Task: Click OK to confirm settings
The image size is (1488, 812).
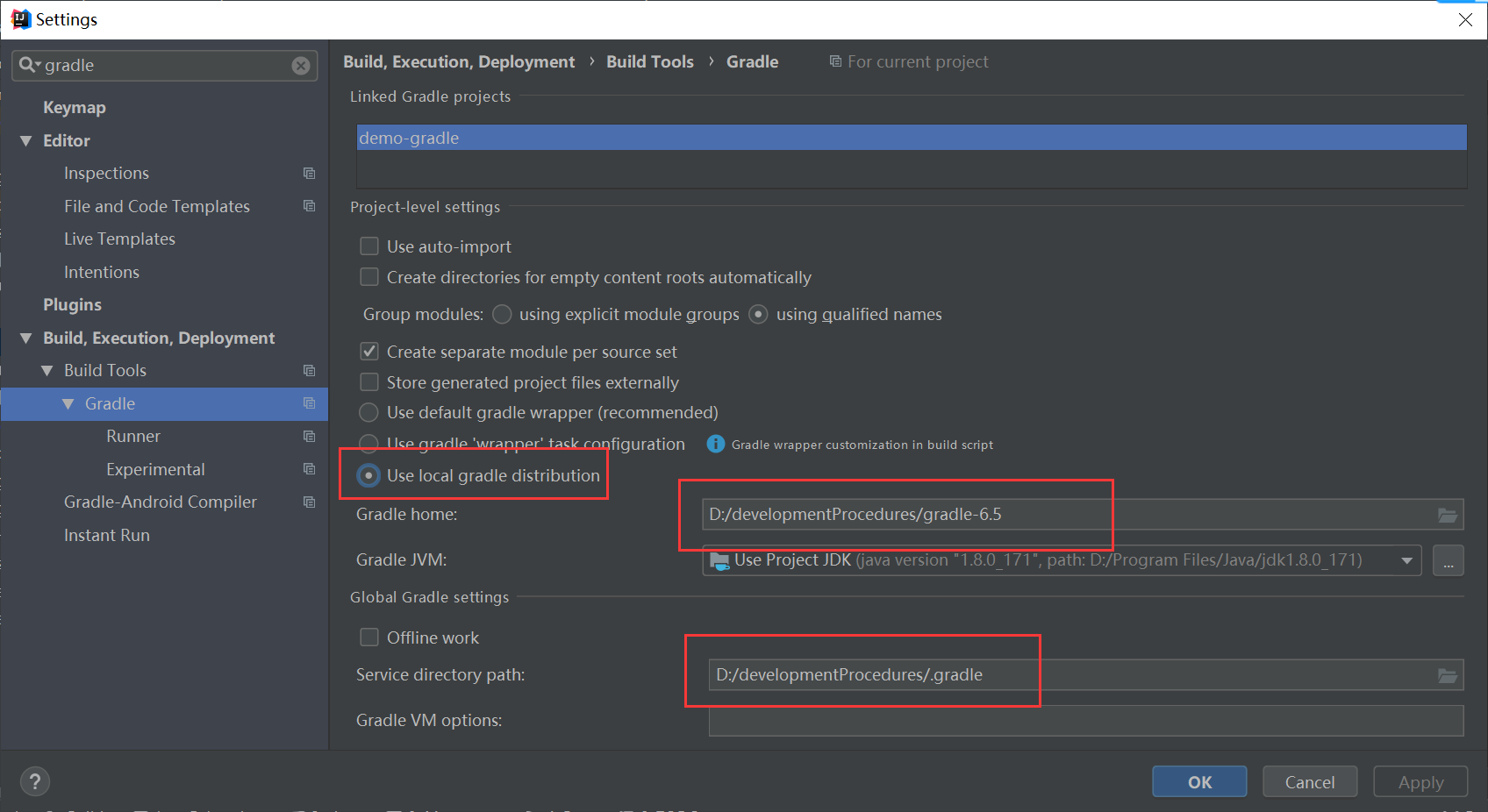Action: point(1199,781)
